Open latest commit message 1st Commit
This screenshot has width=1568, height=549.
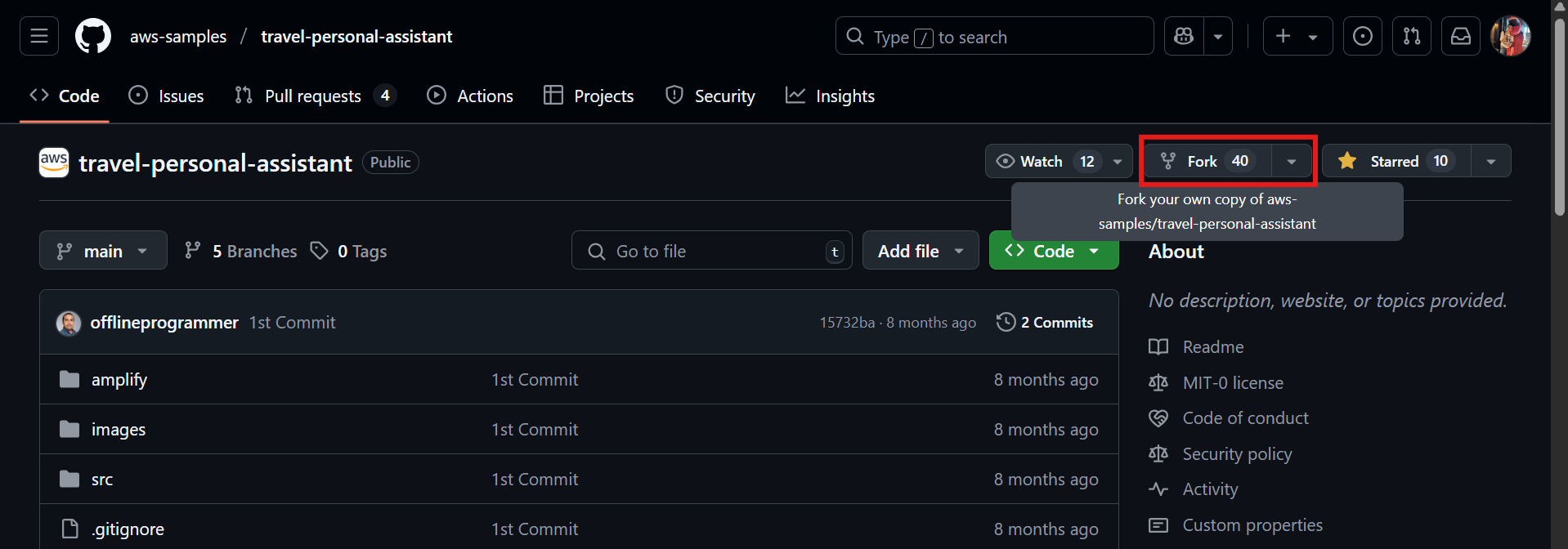pyautogui.click(x=292, y=323)
